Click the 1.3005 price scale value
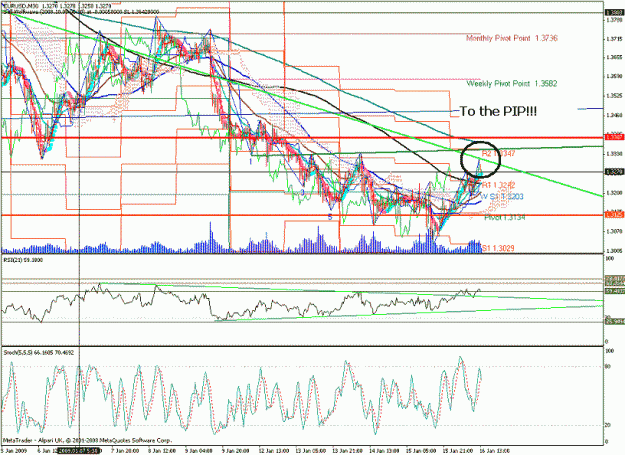625x455 pixels. coord(614,251)
